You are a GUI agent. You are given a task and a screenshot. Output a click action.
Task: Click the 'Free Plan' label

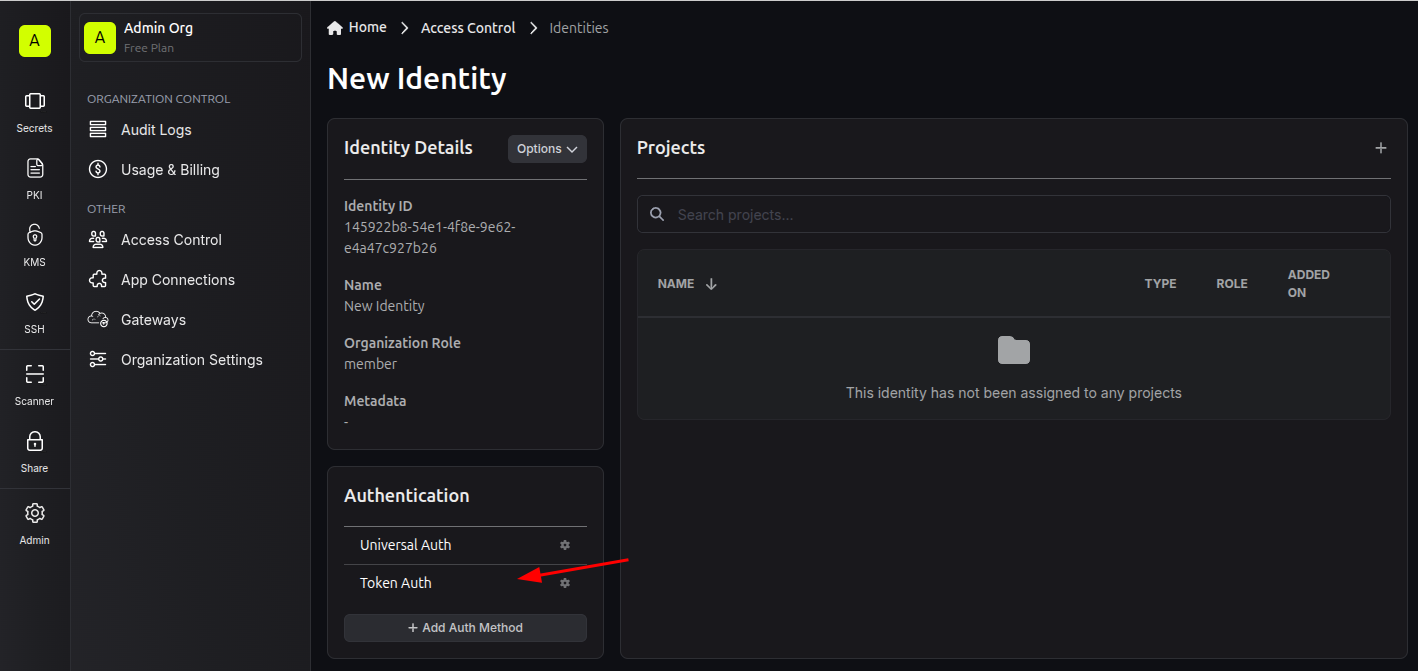click(149, 48)
